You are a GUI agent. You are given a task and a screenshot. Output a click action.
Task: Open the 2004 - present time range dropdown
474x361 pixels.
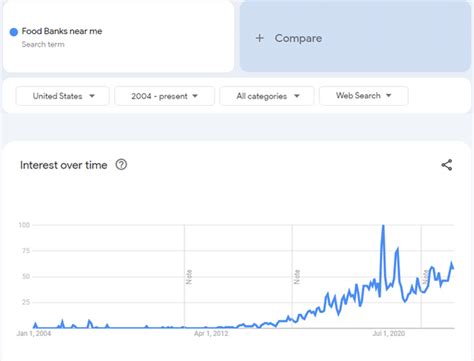click(165, 96)
